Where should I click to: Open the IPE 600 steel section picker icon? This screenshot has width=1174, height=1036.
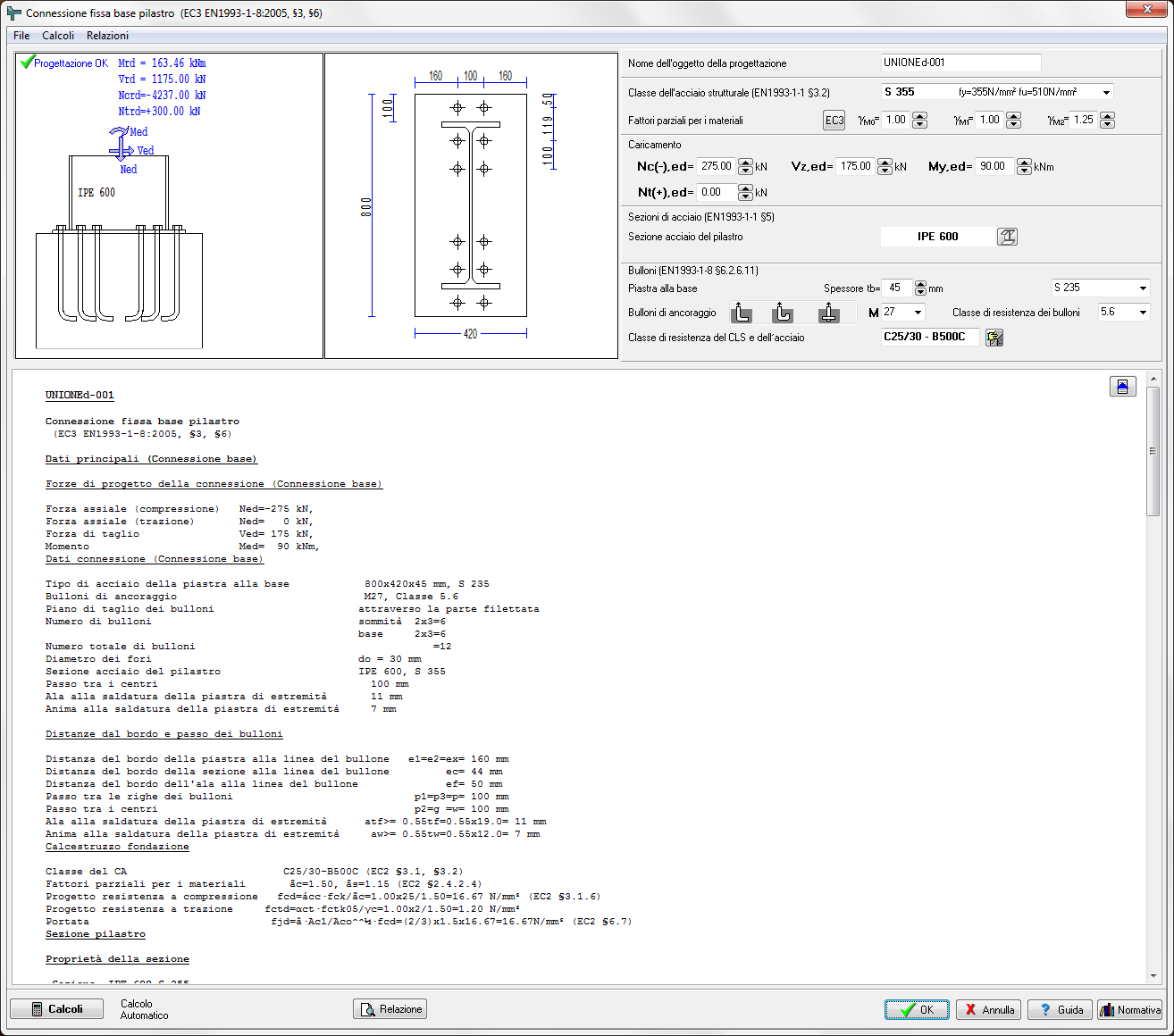point(1007,237)
